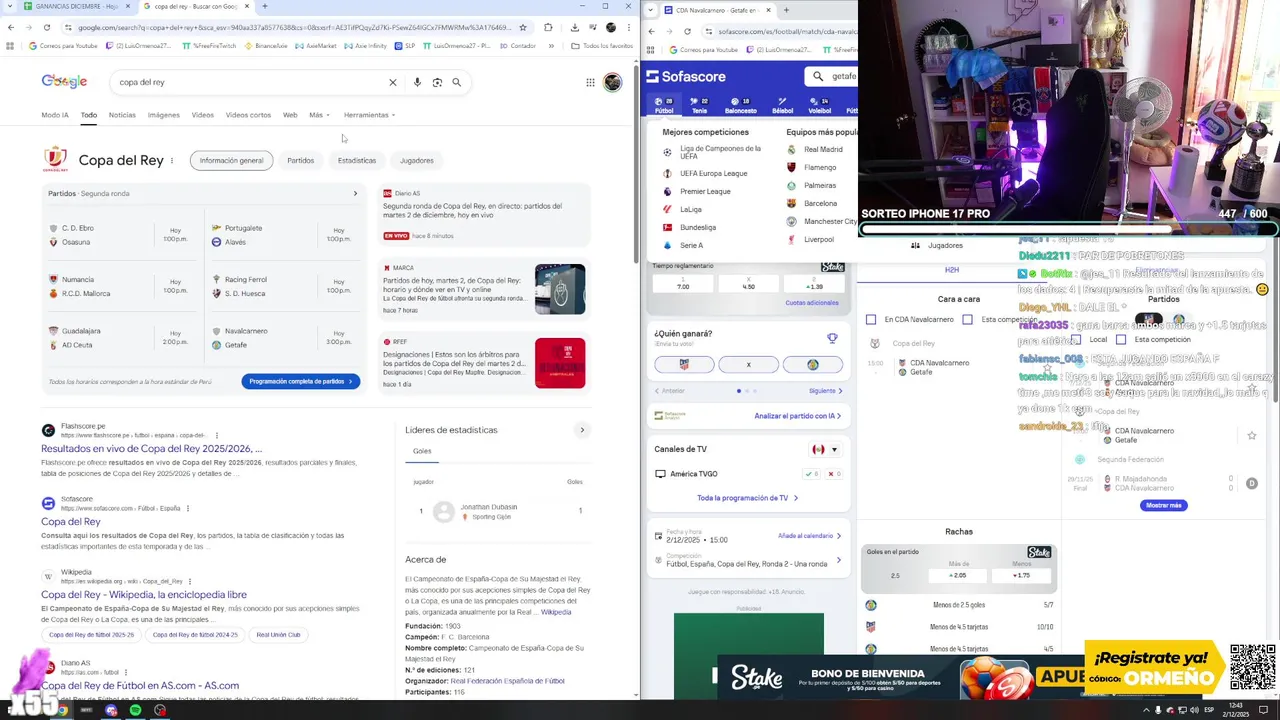Open TV channels country dropdown
The width and height of the screenshot is (1280, 720).
825,449
